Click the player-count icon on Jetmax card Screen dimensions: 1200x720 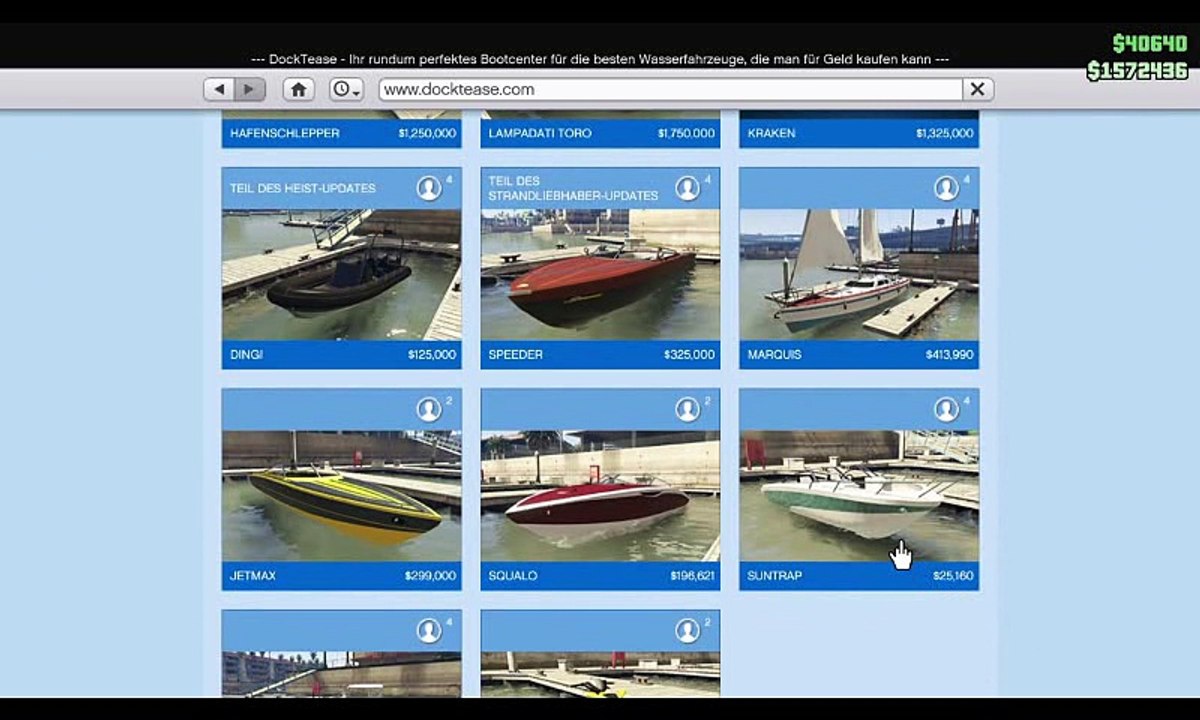point(429,409)
